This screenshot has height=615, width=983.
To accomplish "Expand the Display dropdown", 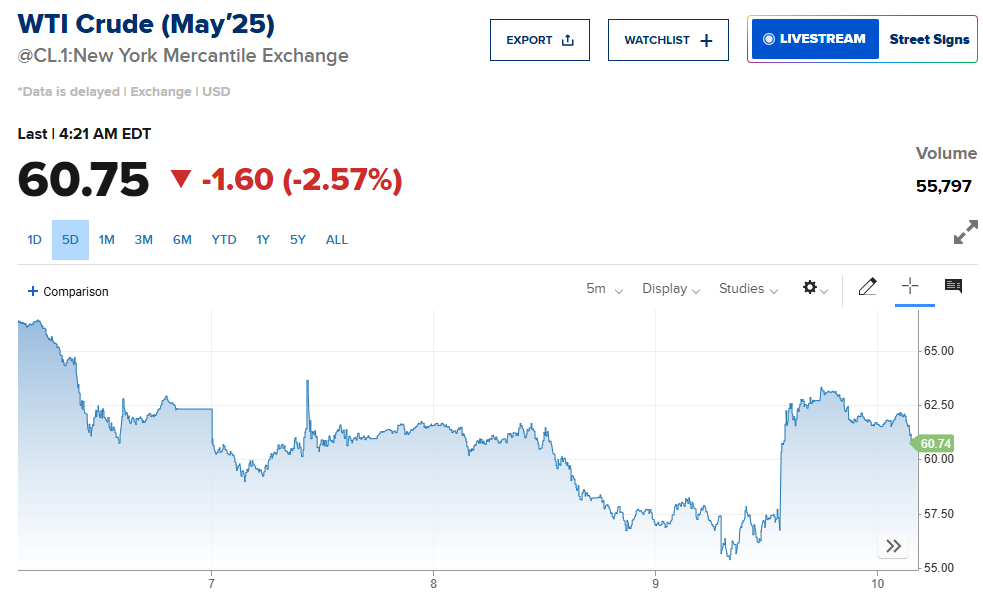I will click(671, 289).
